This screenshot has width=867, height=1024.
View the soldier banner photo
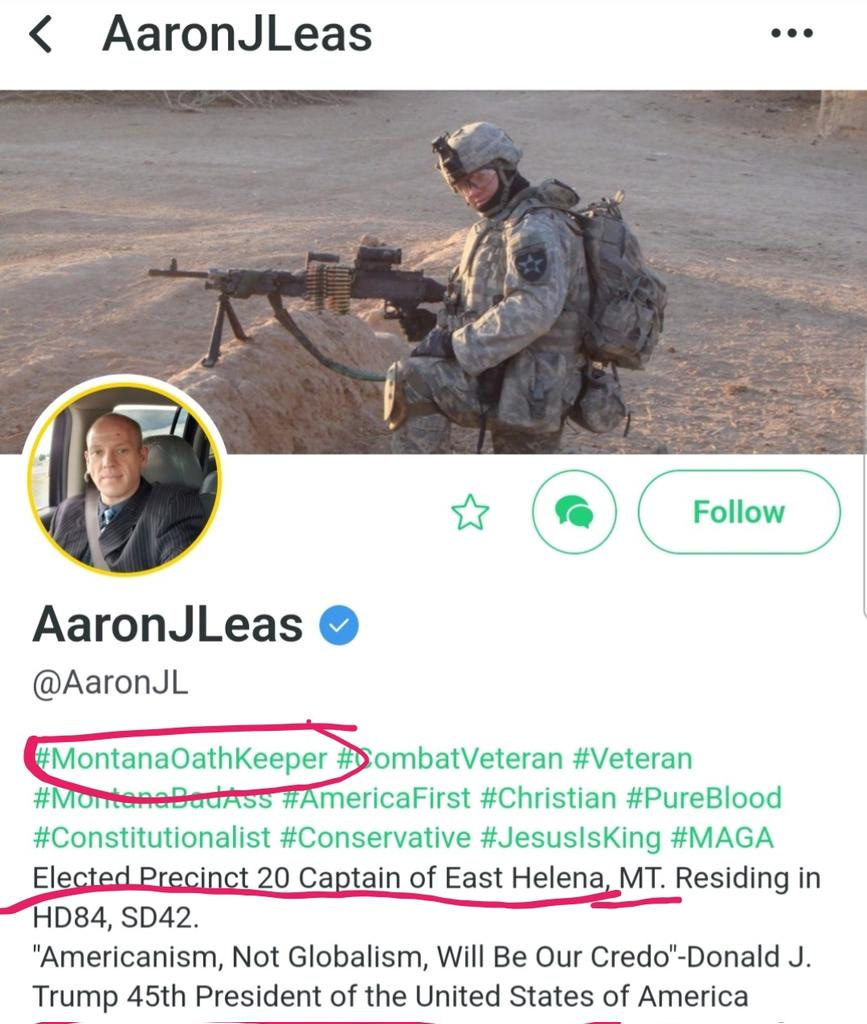[434, 272]
